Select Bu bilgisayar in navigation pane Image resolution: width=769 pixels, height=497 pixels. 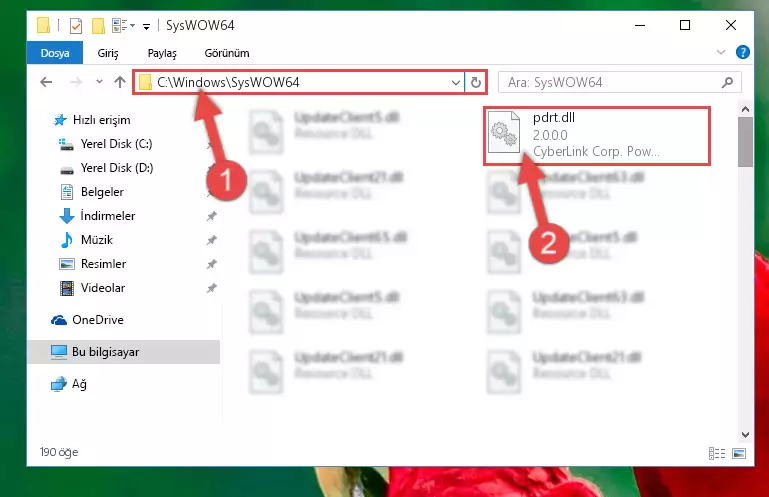coord(124,352)
